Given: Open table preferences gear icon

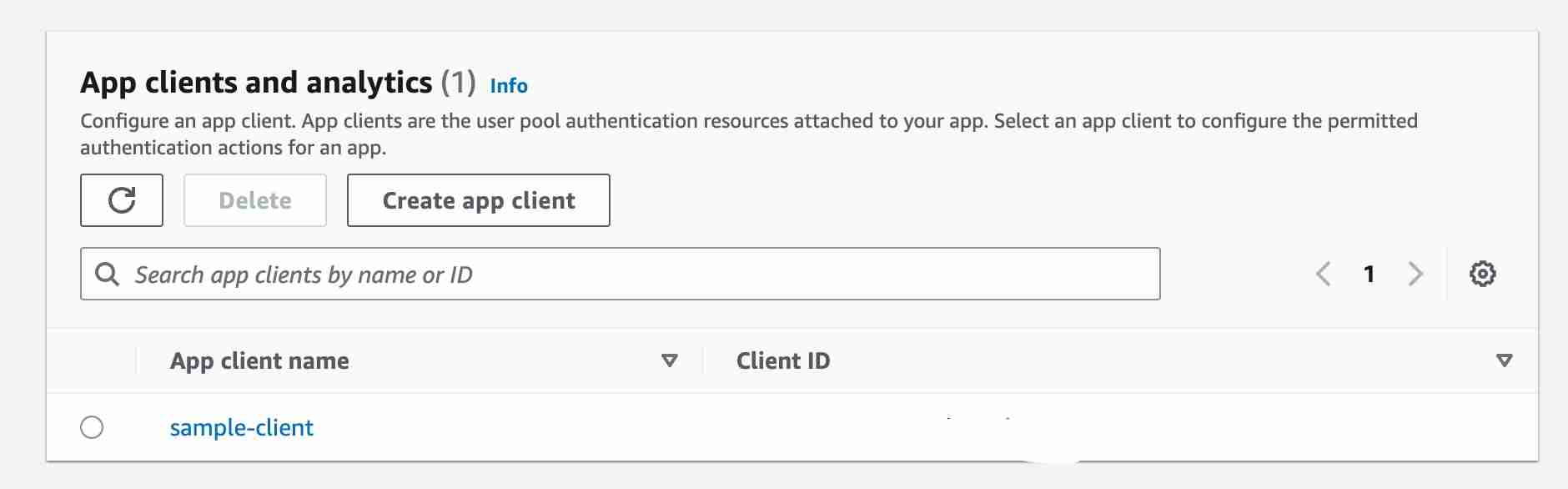Looking at the screenshot, I should pos(1482,274).
